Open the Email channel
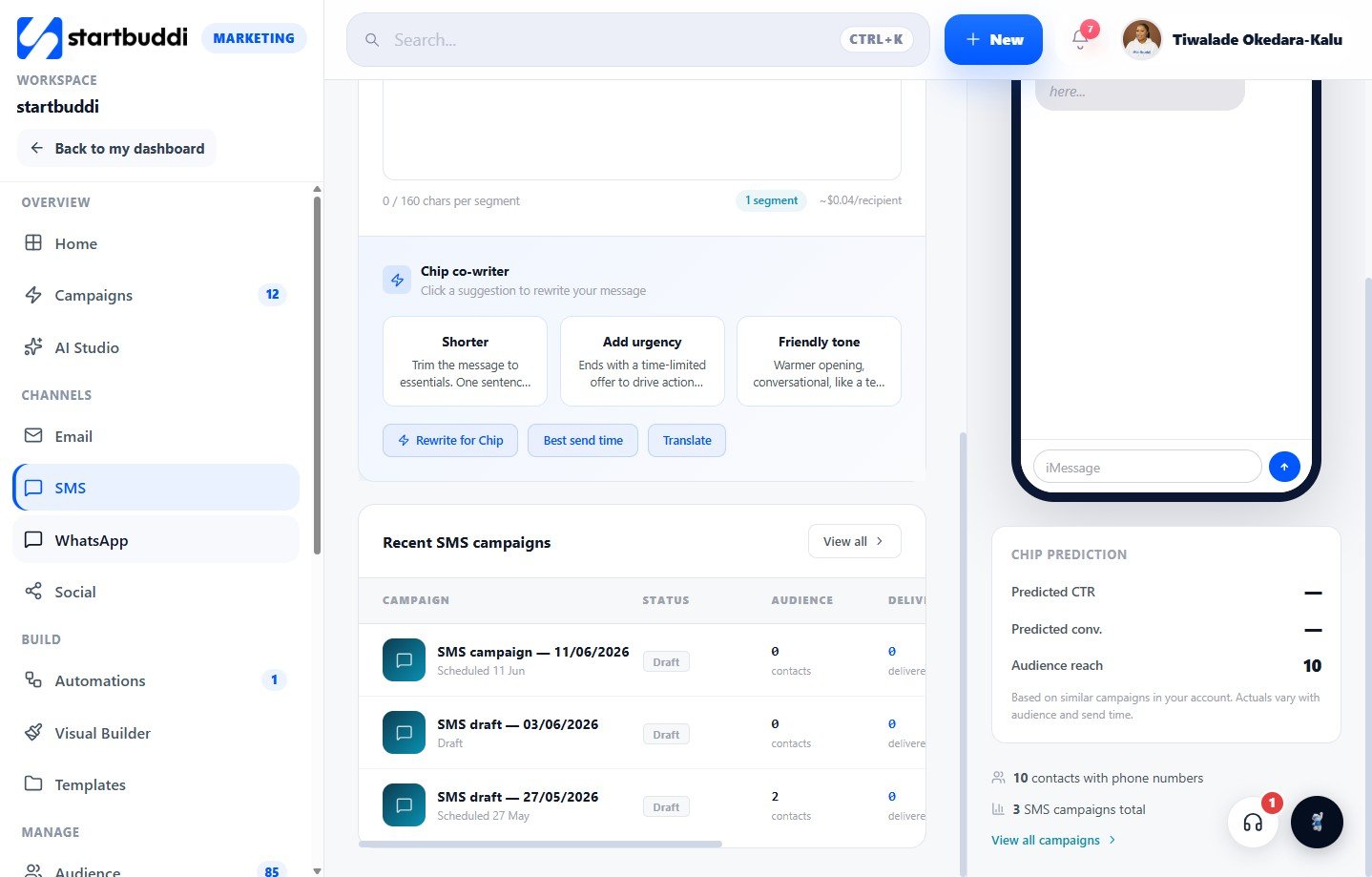Screen dimensions: 1372x877 (156, 436)
